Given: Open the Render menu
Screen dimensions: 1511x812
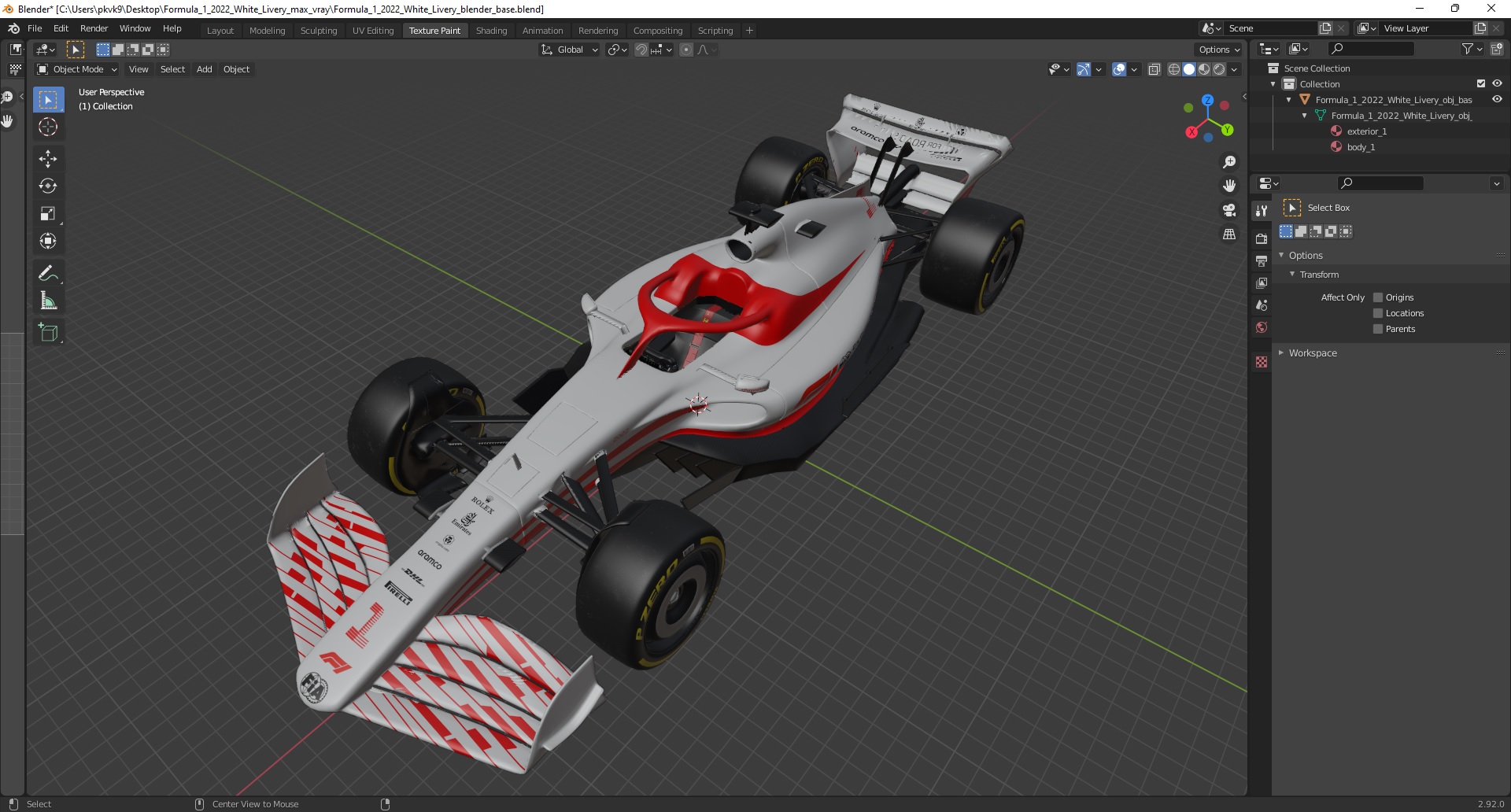Looking at the screenshot, I should 94,28.
